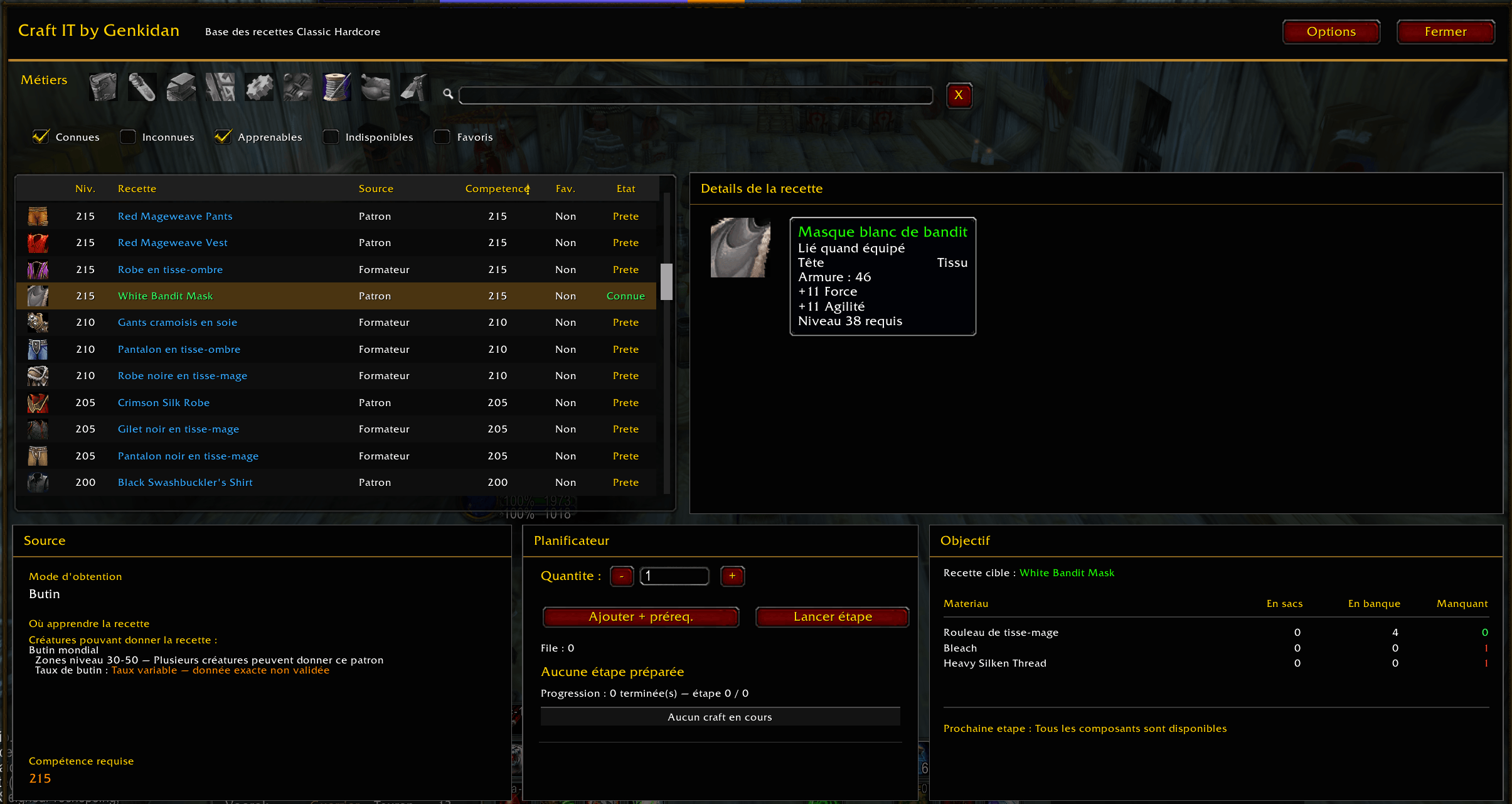
Task: Uncheck the Apprenables filter checkbox
Action: click(x=223, y=136)
